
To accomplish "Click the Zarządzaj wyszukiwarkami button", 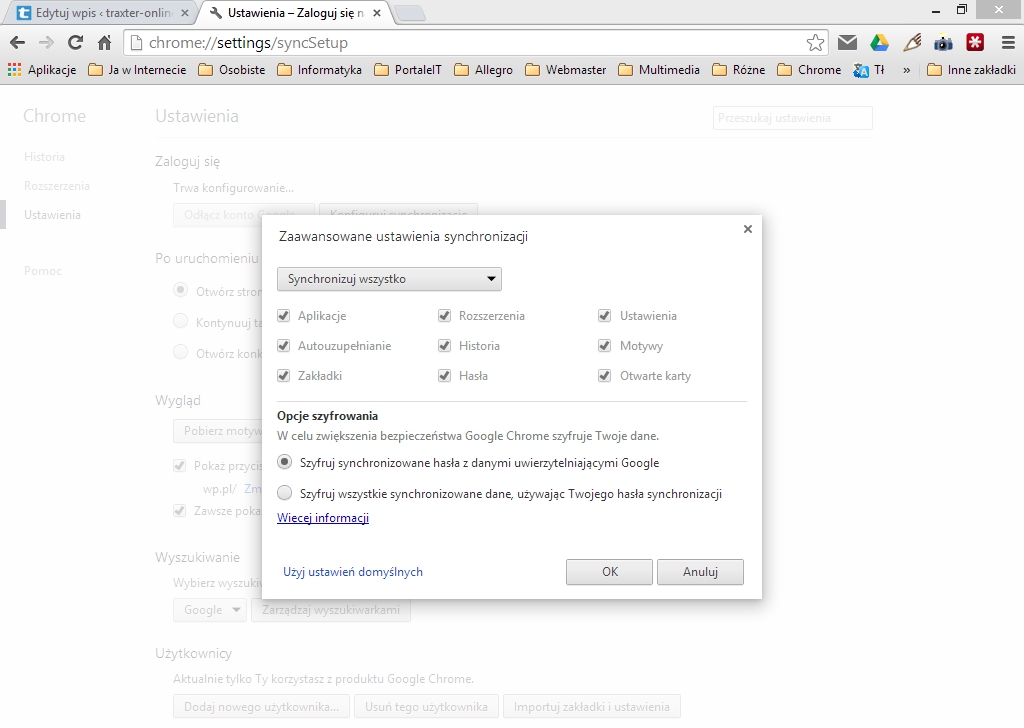I will click(x=330, y=610).
